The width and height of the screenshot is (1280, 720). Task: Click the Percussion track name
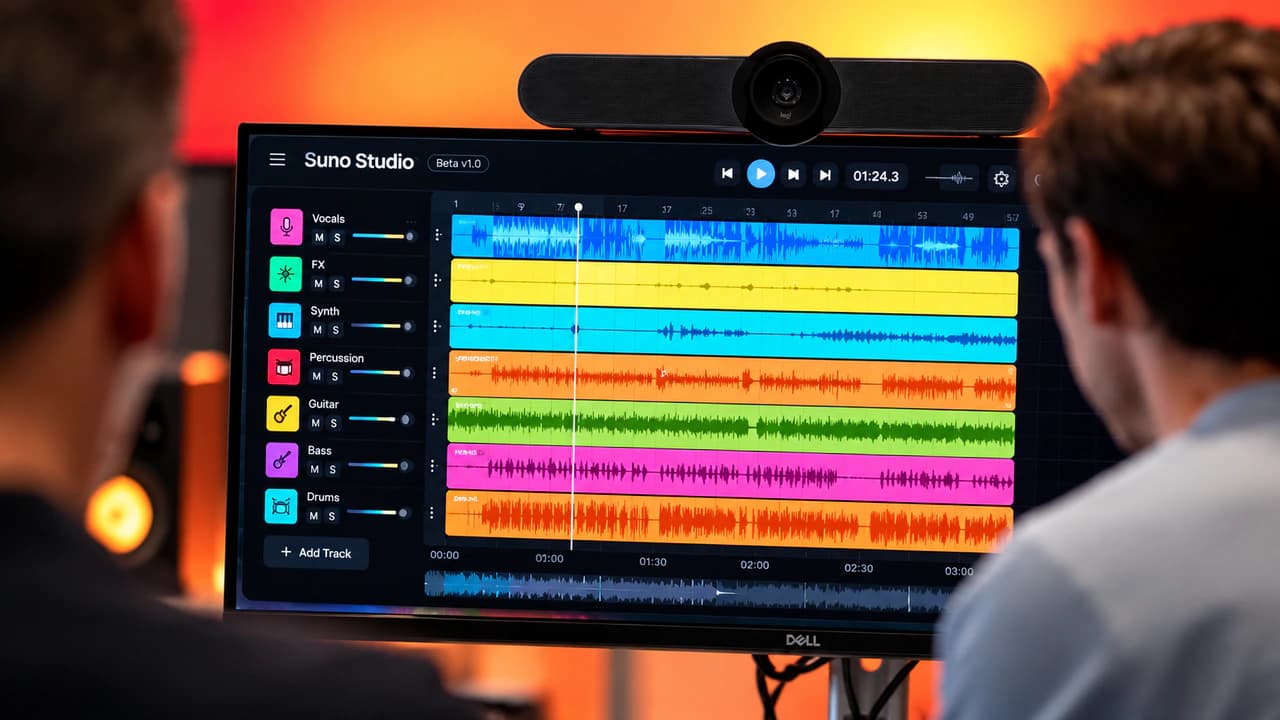pos(336,358)
